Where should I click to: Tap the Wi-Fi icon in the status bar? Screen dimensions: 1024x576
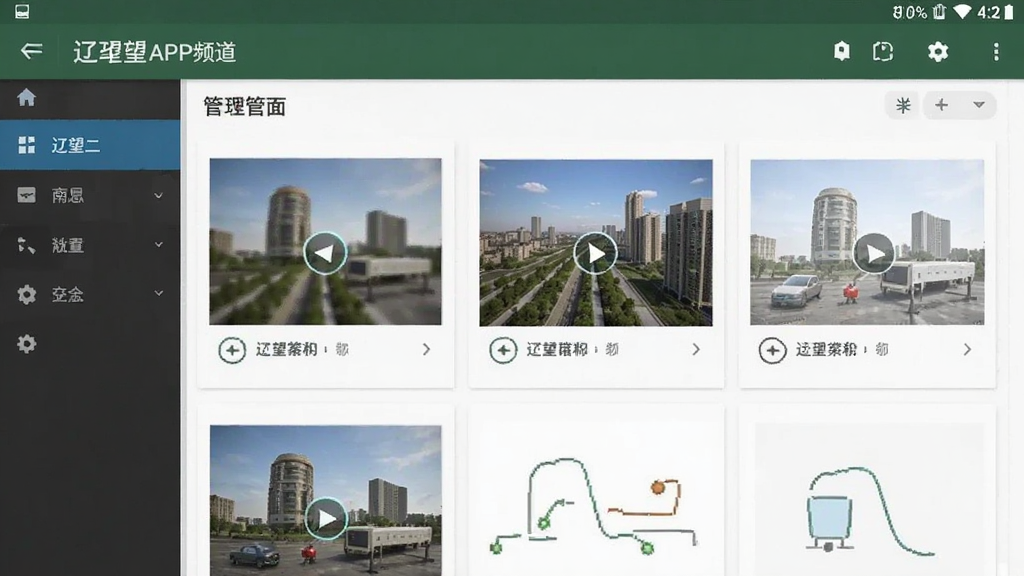click(961, 12)
